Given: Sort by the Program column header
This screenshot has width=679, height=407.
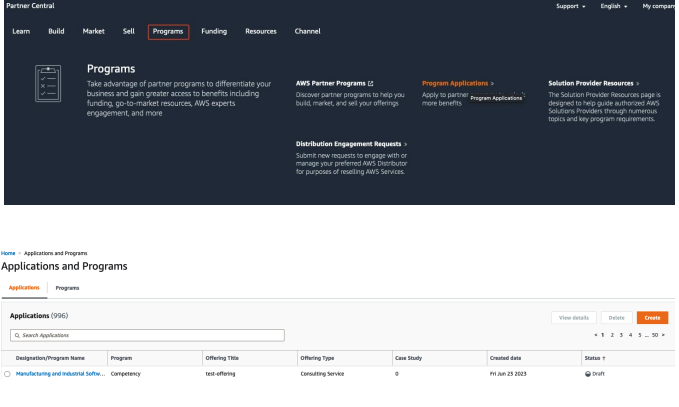Looking at the screenshot, I should 121,358.
